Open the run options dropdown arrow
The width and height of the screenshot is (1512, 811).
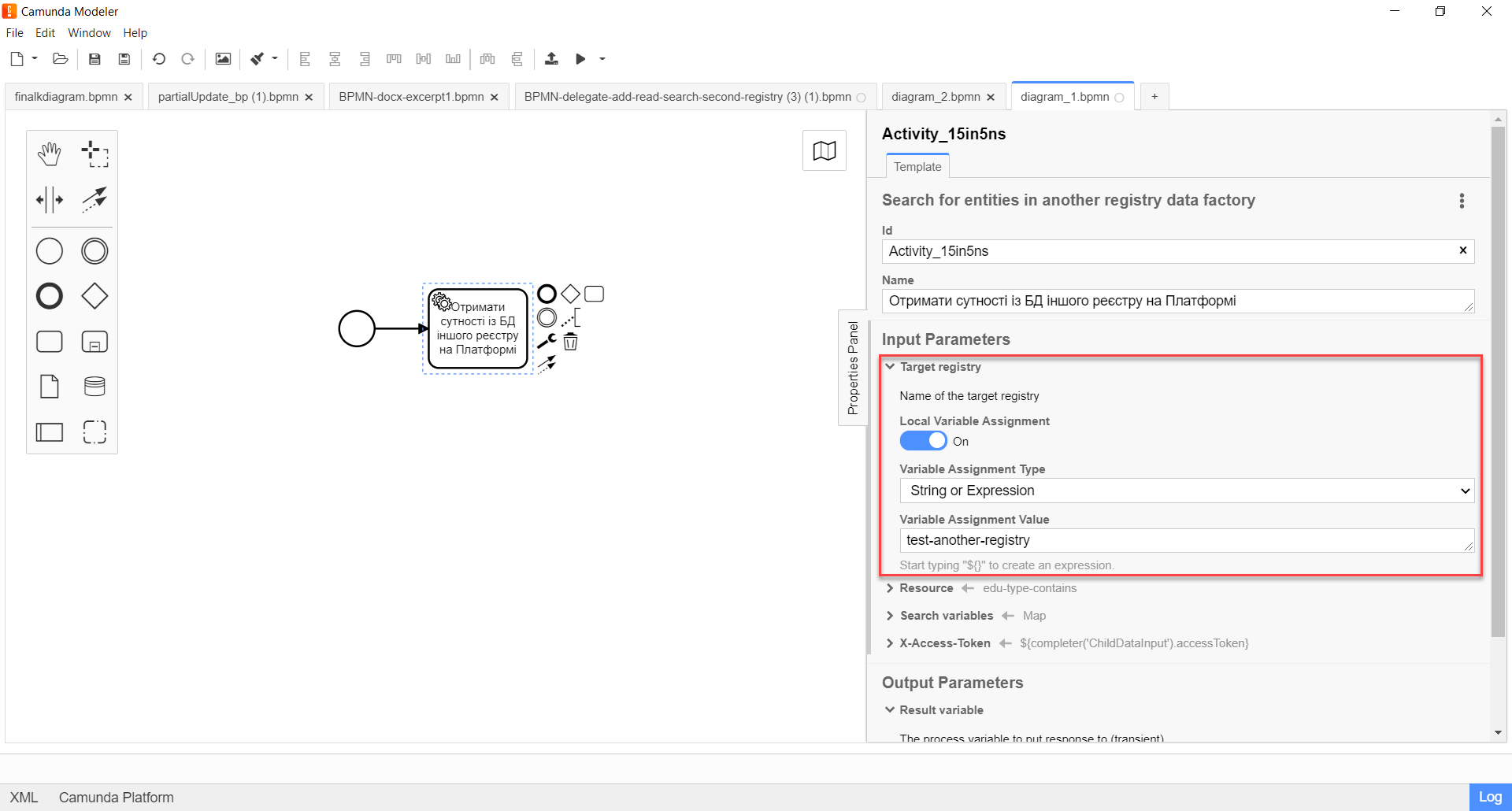tap(602, 59)
